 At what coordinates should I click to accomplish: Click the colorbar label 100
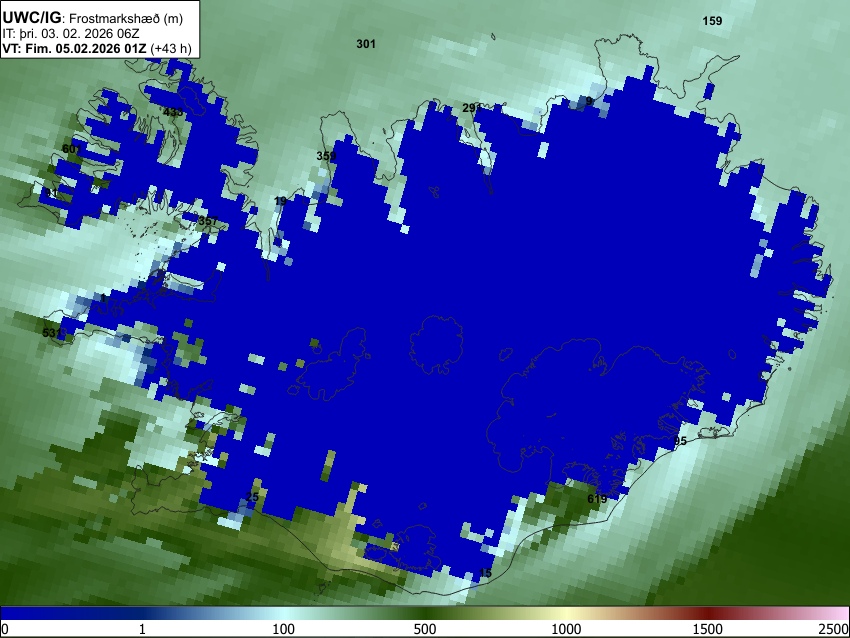click(283, 629)
